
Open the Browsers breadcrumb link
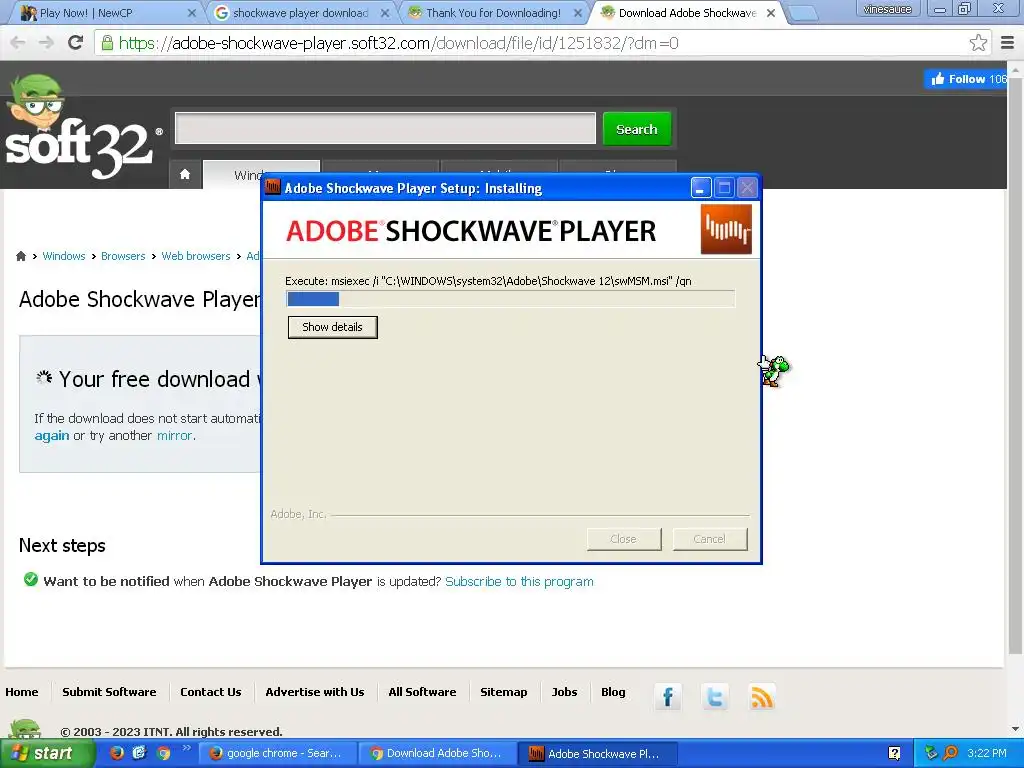click(x=123, y=256)
